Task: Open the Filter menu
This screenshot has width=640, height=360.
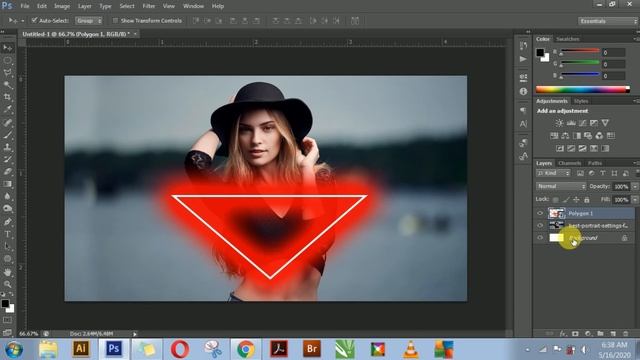Action: tap(149, 6)
